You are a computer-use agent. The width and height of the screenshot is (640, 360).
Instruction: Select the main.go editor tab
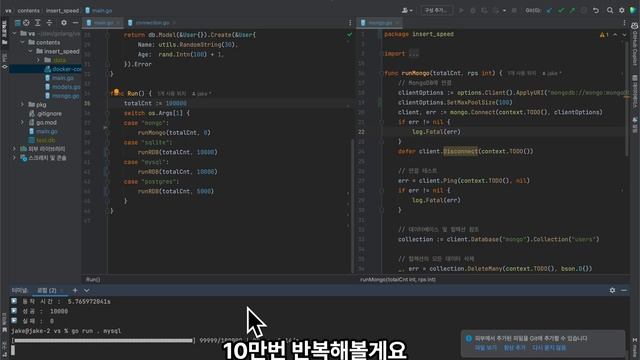[103, 23]
